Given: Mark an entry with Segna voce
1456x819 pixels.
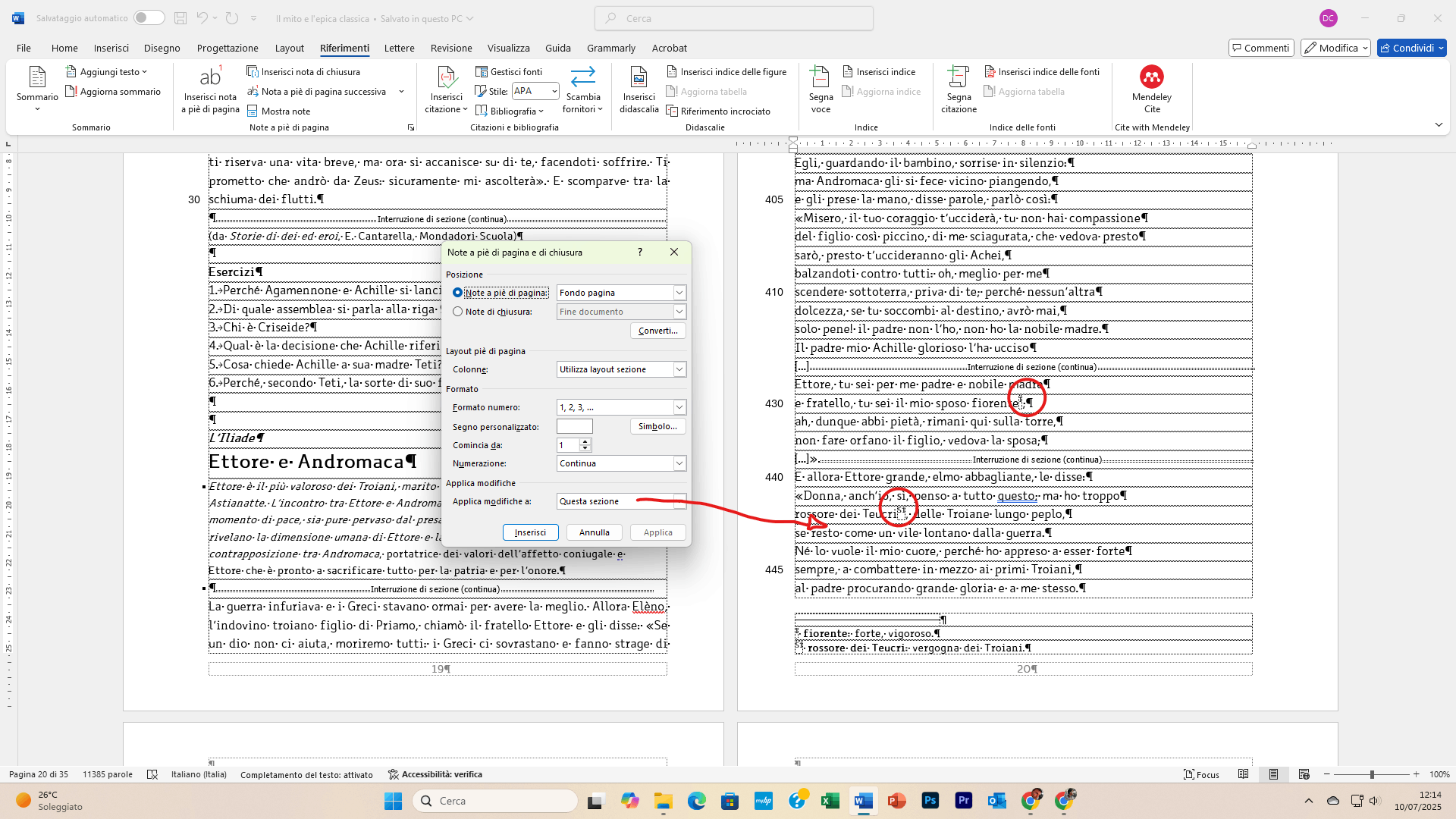Looking at the screenshot, I should click(820, 89).
